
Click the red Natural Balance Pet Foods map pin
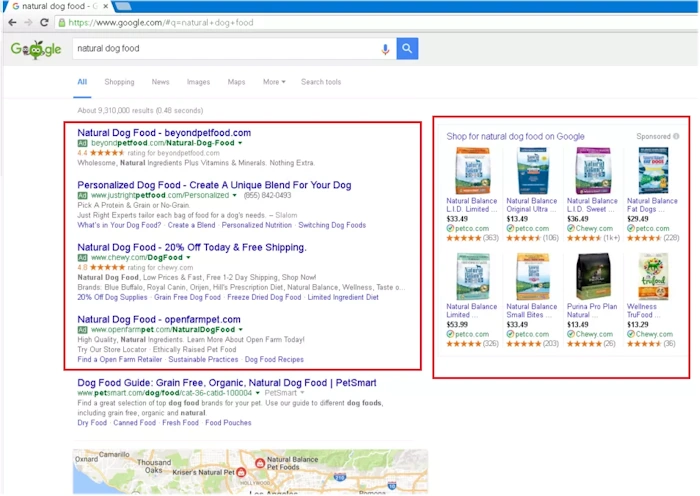[x=260, y=463]
